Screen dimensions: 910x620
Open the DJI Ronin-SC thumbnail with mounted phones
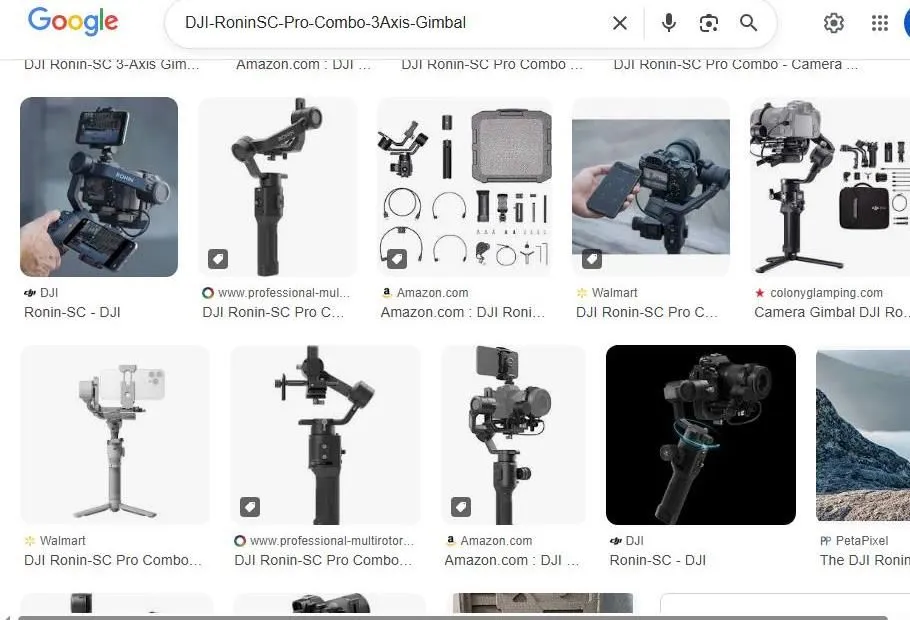(x=99, y=187)
